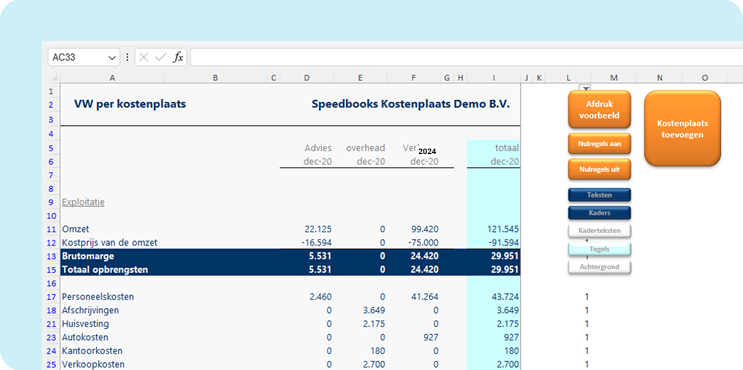
Task: Click 'Speedbooks Kostenplaats Demo B.V.' heading
Action: 411,104
